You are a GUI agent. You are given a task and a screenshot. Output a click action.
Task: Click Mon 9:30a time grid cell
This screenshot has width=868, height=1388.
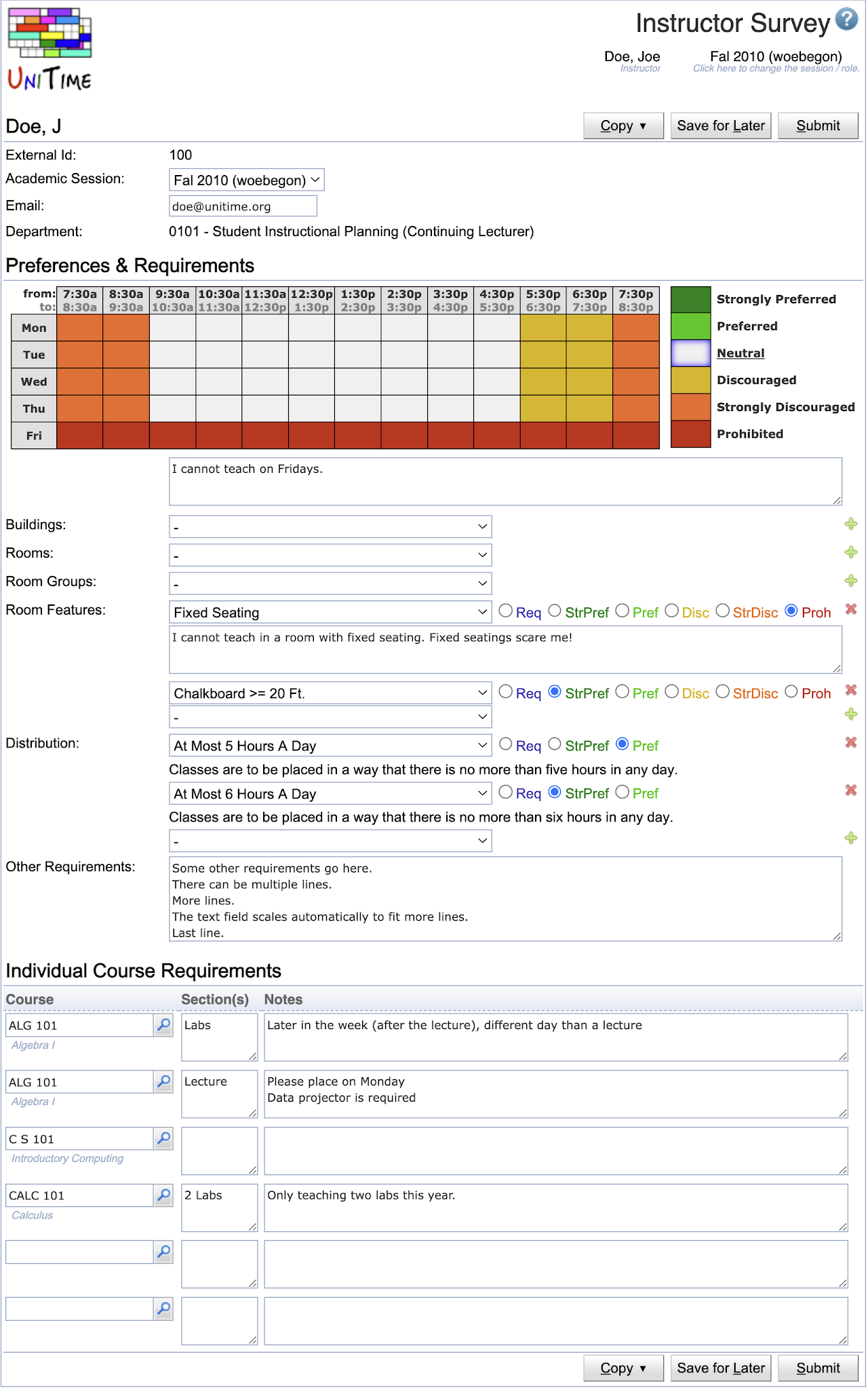click(172, 328)
